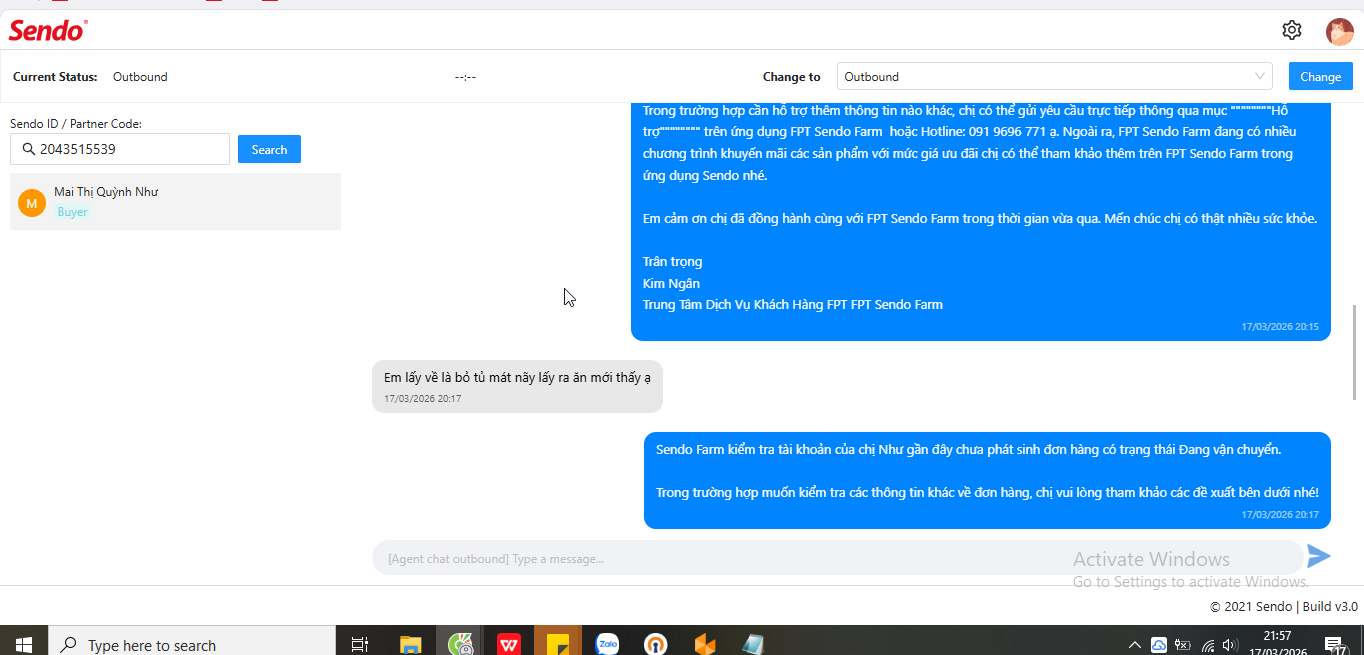1364x655 pixels.
Task: Open the orange circular taskbar app
Action: [x=656, y=645]
